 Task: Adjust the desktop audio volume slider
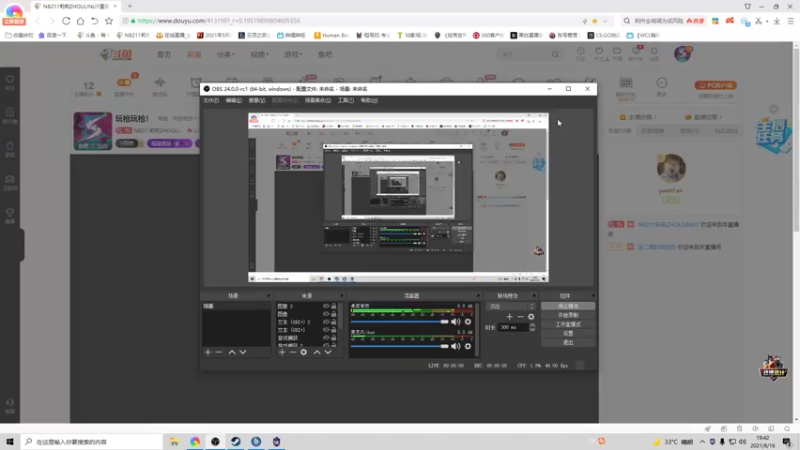pos(399,321)
